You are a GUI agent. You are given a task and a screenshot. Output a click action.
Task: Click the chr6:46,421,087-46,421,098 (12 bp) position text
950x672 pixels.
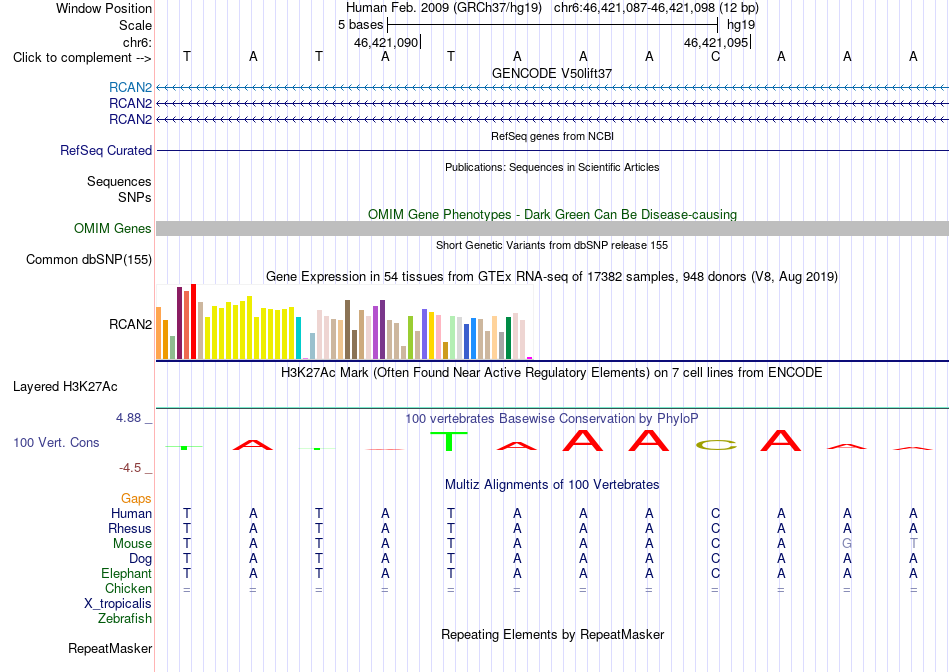(656, 8)
